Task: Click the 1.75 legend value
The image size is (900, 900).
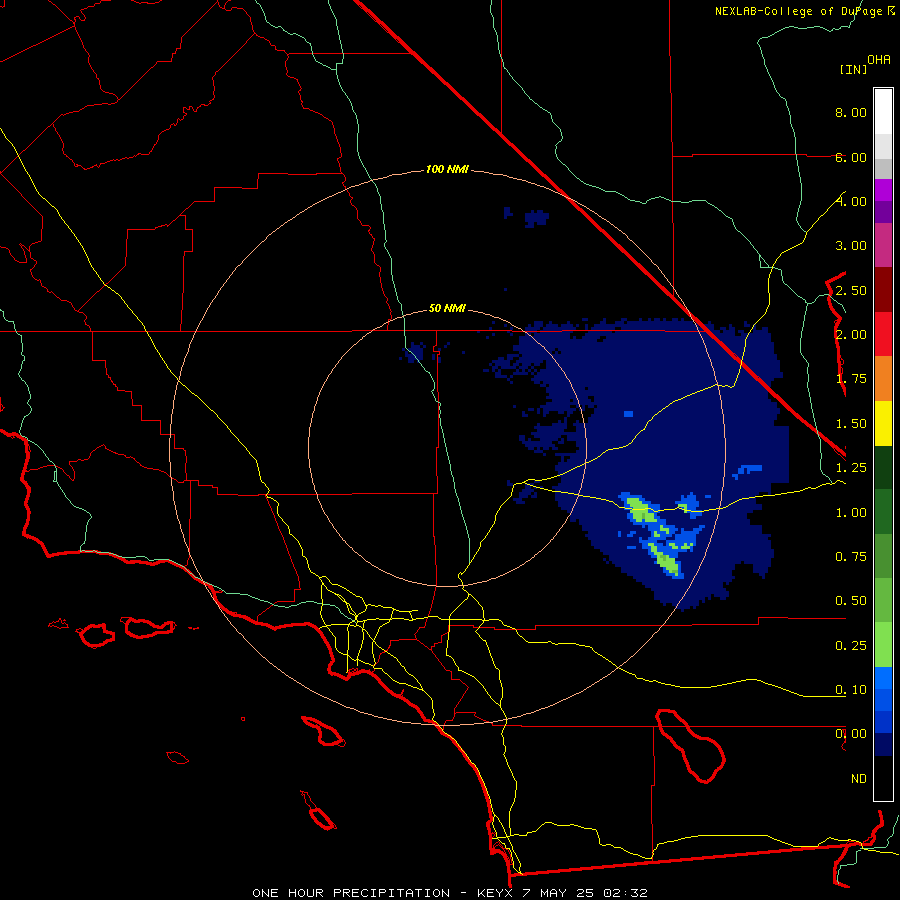Action: [851, 379]
